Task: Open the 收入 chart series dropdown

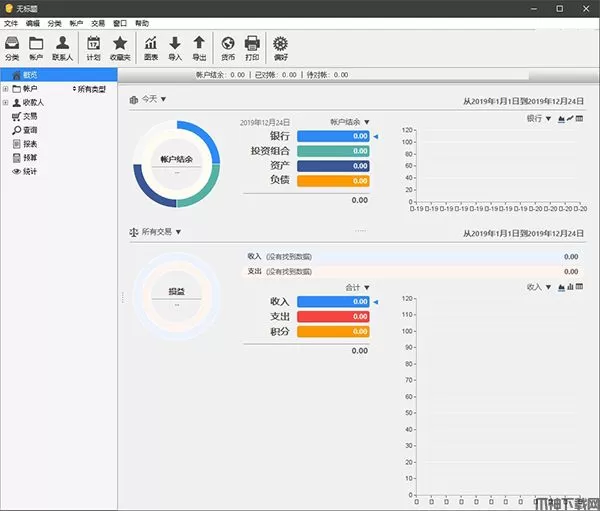Action: 539,287
